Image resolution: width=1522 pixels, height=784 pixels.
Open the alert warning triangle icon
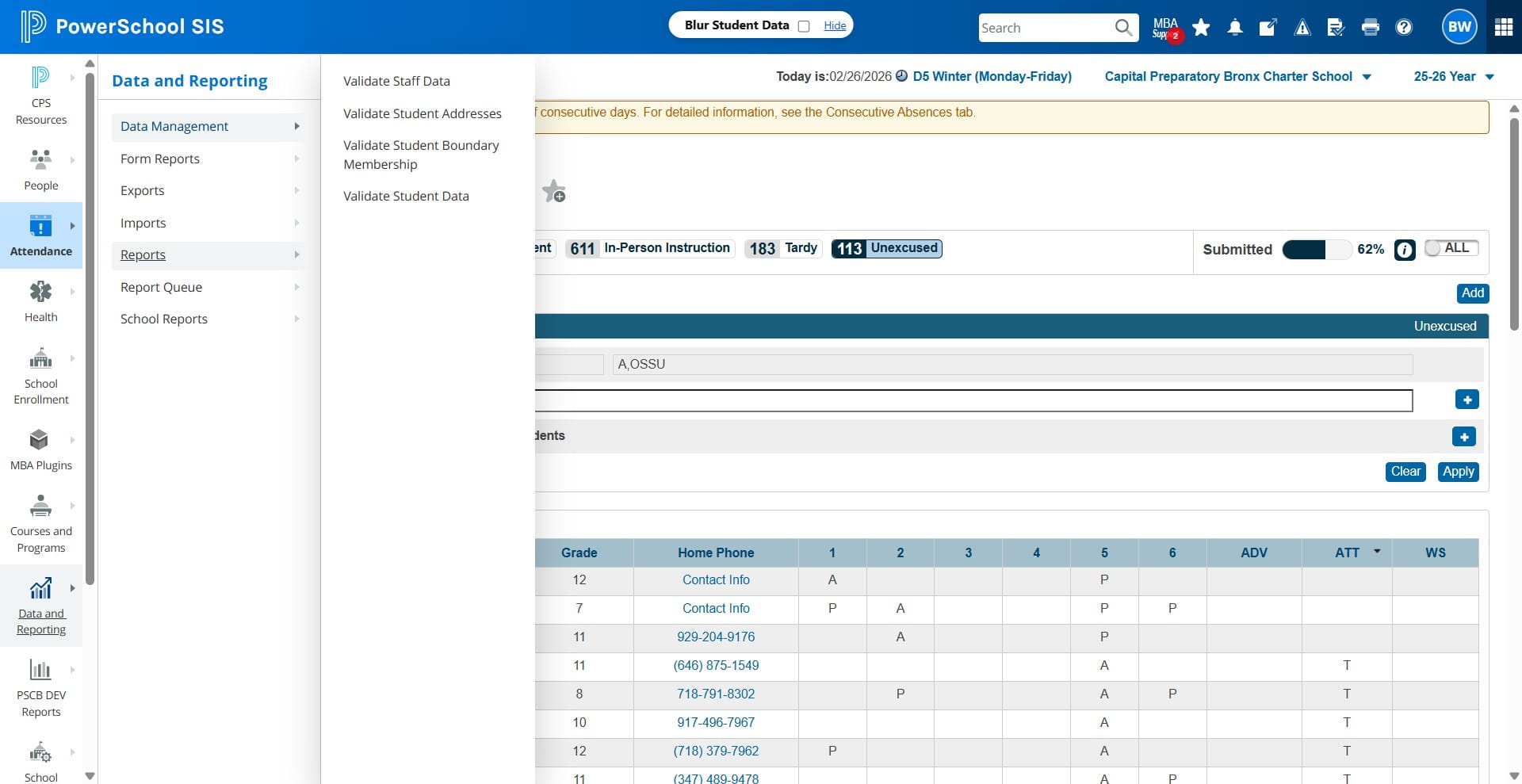pos(1302,28)
